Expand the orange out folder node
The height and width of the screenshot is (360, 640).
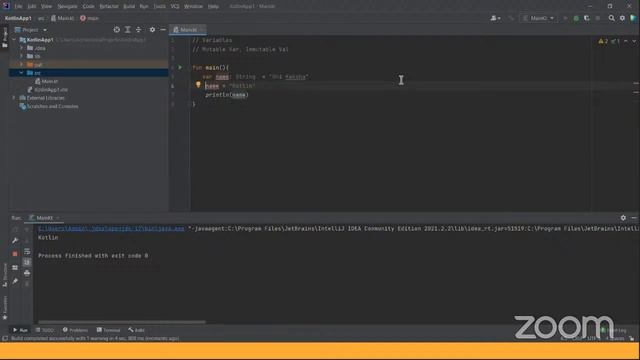(22, 64)
